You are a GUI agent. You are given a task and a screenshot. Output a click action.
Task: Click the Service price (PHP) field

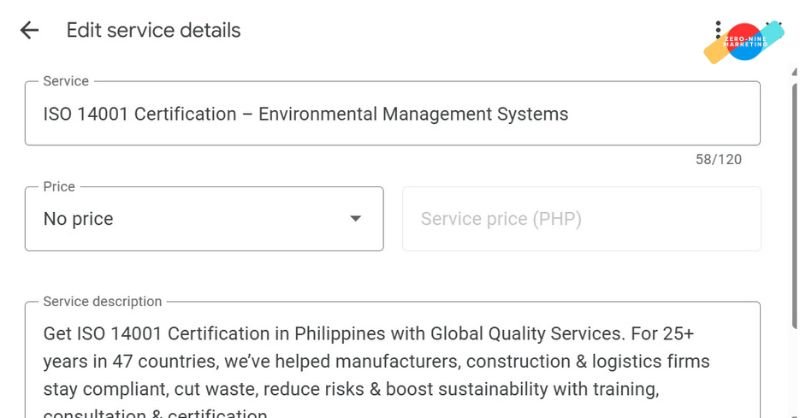pos(581,219)
